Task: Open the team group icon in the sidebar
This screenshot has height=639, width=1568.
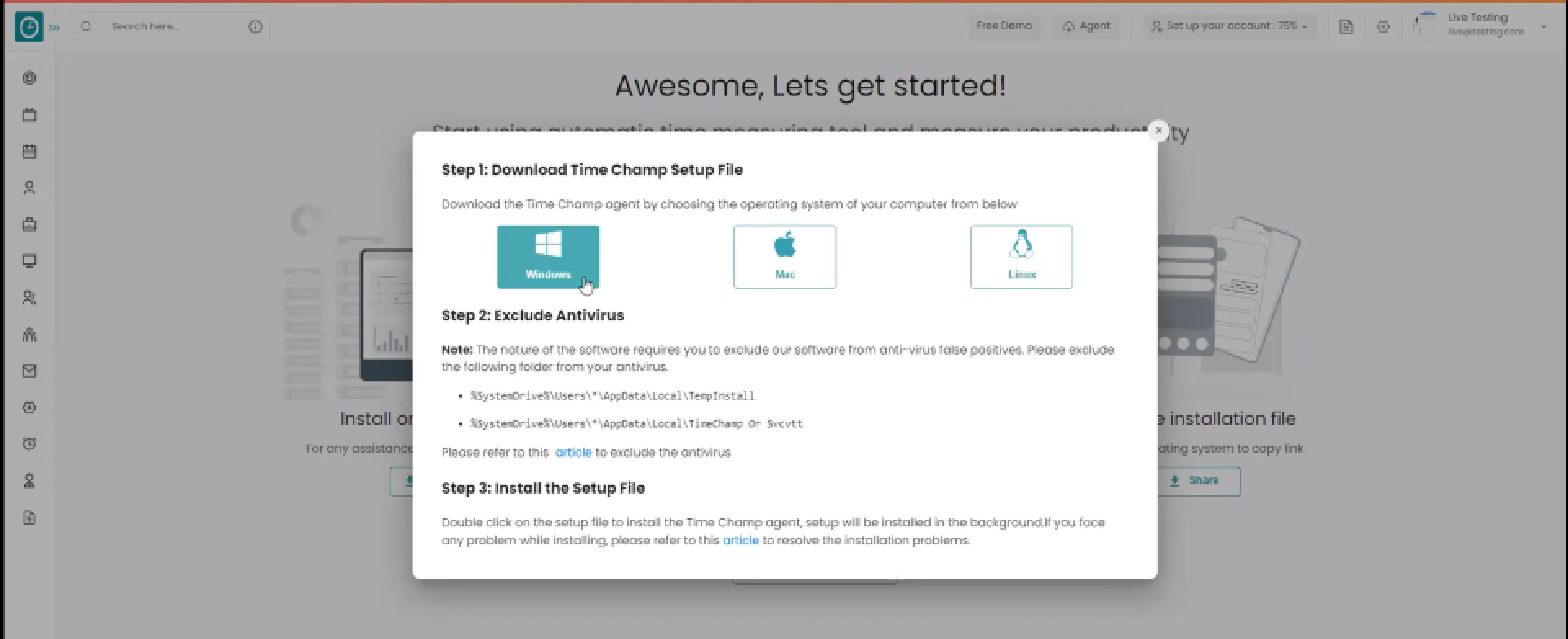Action: [x=29, y=335]
